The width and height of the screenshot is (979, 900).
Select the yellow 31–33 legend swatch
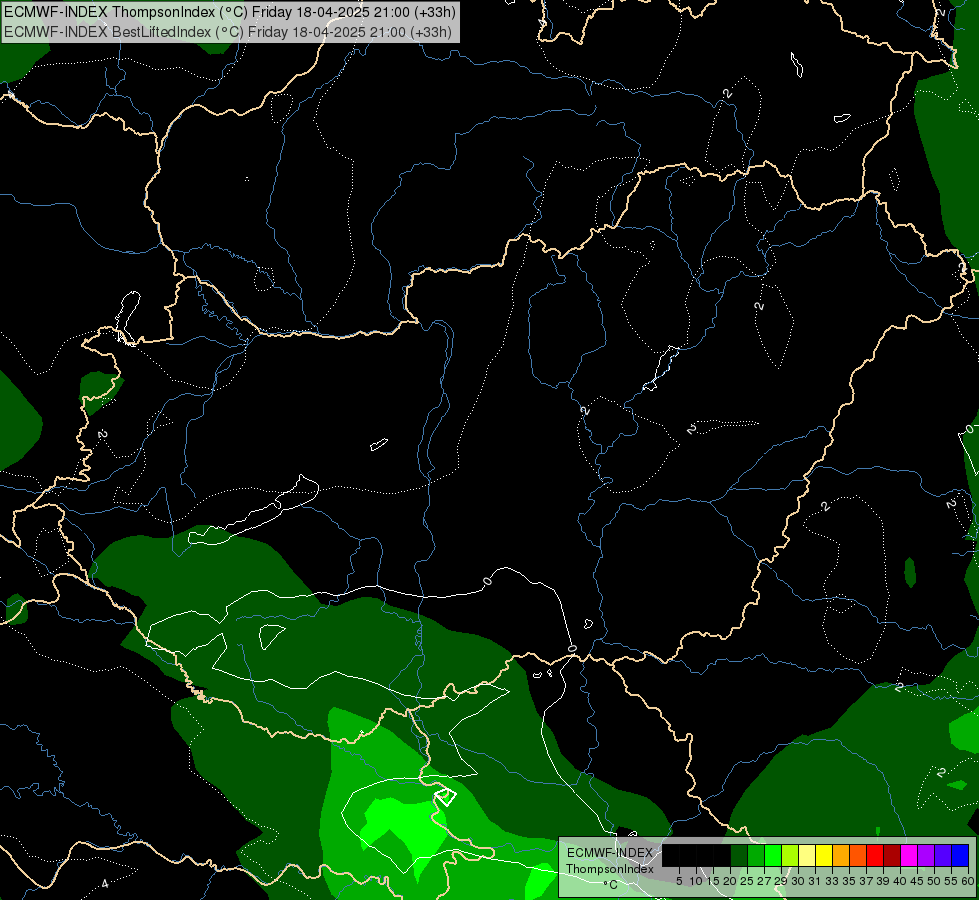[x=824, y=855]
